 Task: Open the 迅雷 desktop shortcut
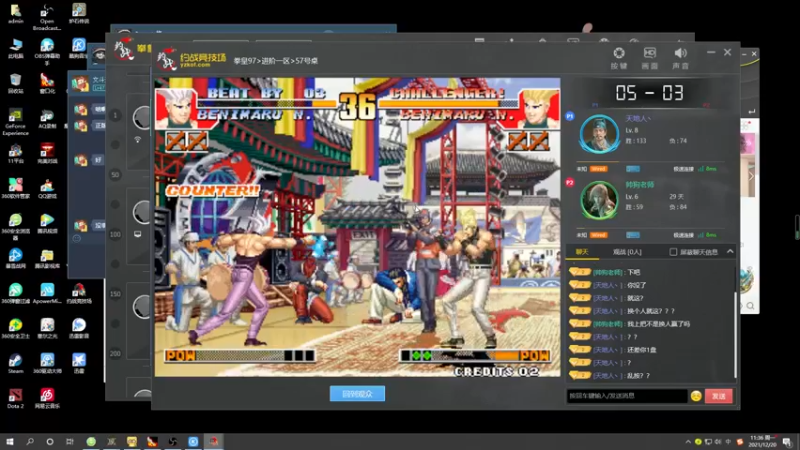click(79, 364)
